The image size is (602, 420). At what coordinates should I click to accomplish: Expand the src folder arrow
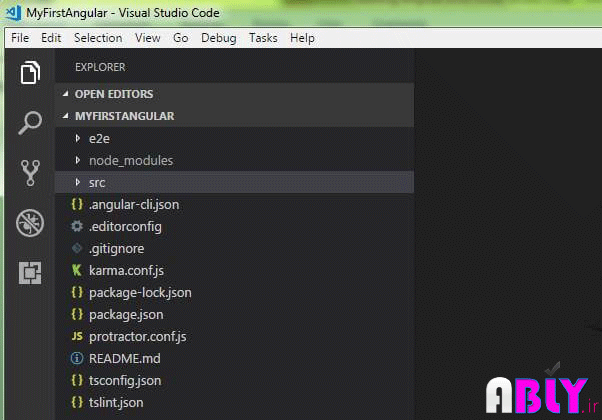pyautogui.click(x=78, y=182)
